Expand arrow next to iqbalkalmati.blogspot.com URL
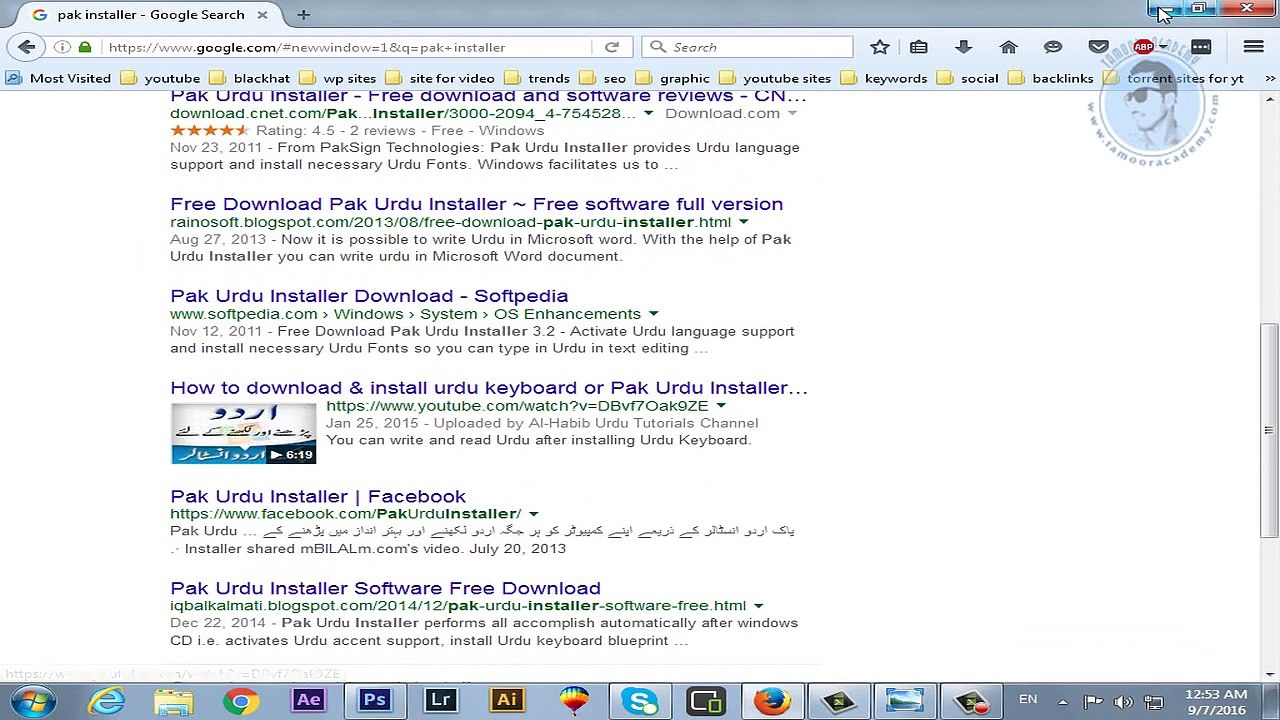 coord(758,606)
